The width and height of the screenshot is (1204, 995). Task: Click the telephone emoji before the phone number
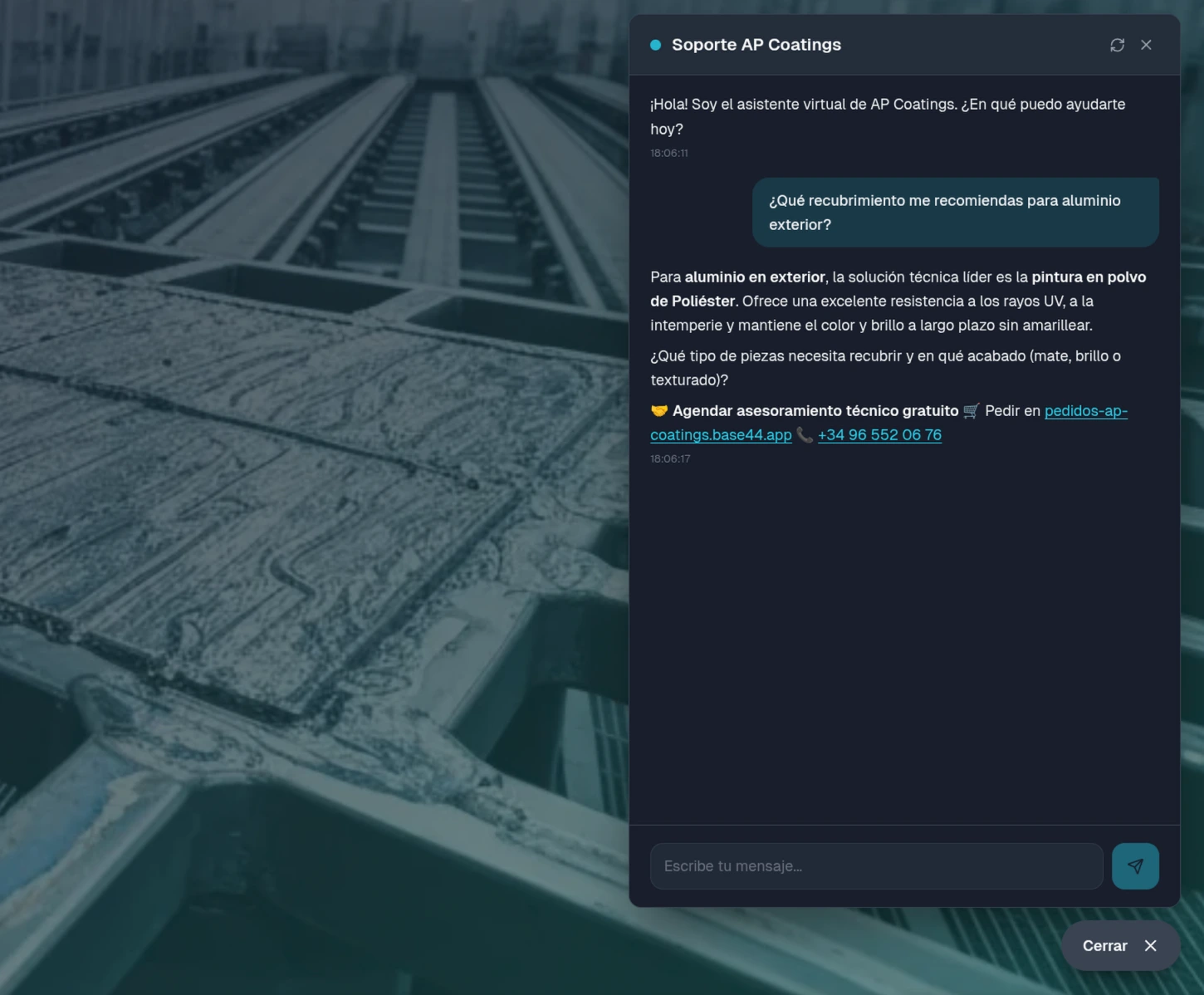pos(804,434)
